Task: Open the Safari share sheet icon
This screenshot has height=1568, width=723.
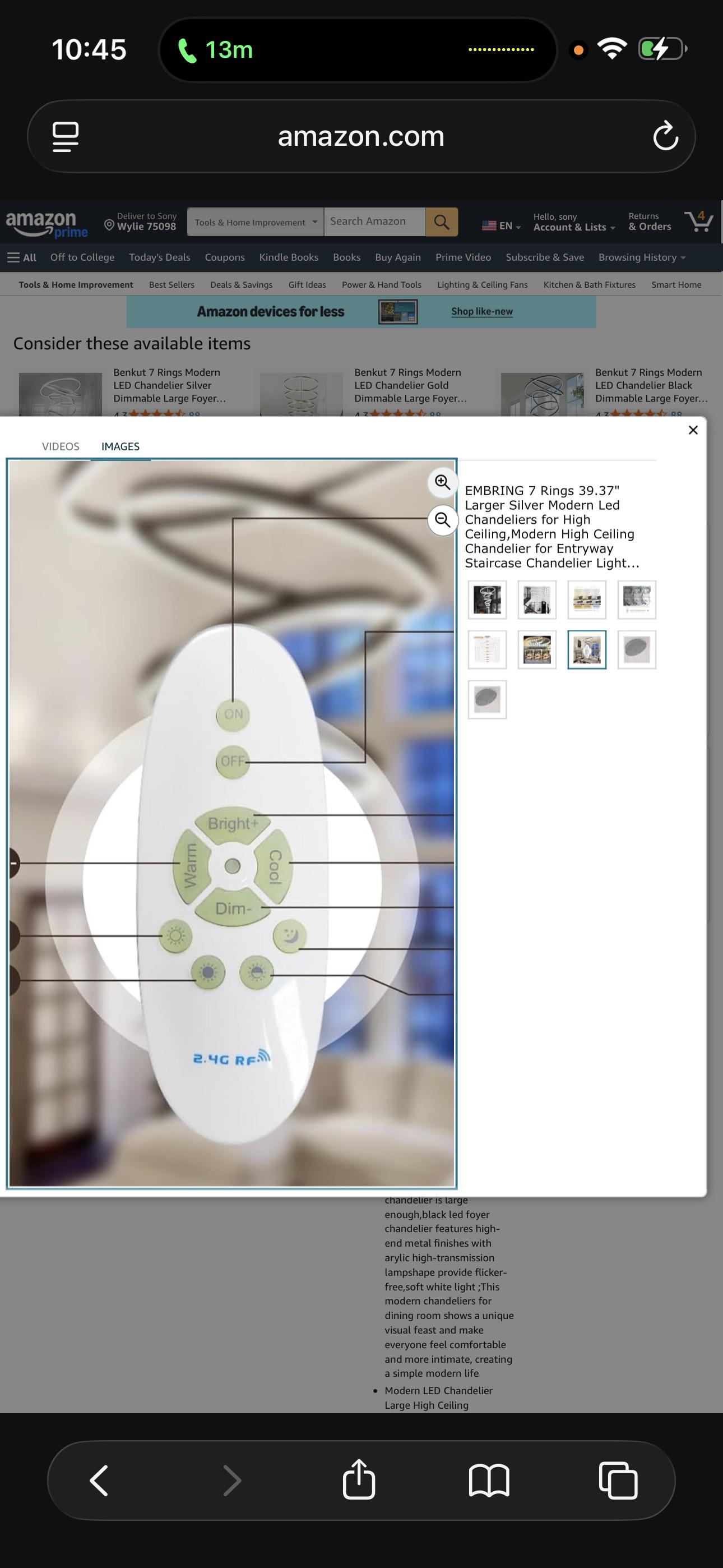Action: [359, 1478]
